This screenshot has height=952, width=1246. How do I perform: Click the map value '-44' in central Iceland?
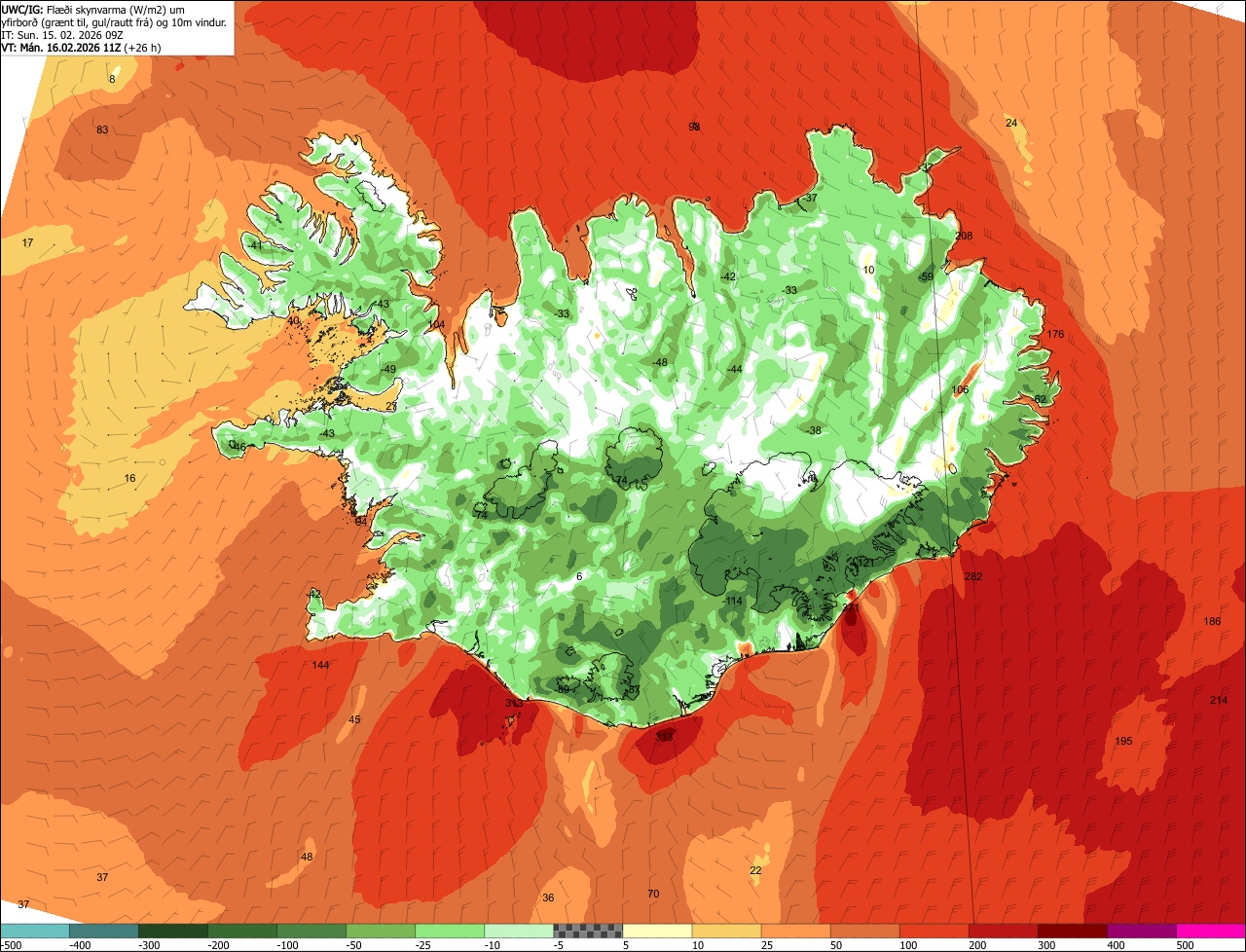click(734, 369)
